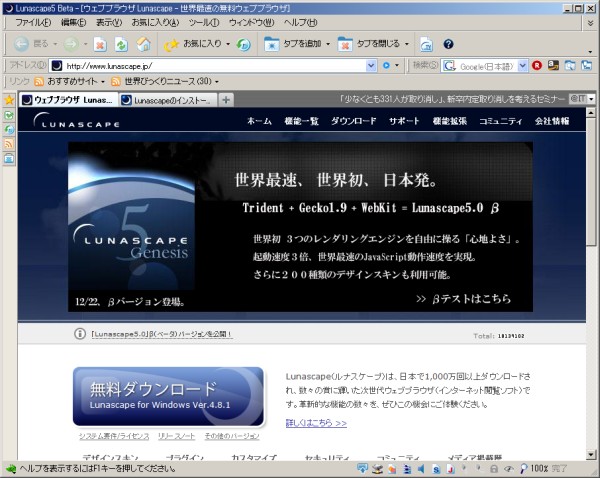Open the ヘルプ(H) menu
The image size is (600, 478).
pos(300,23)
